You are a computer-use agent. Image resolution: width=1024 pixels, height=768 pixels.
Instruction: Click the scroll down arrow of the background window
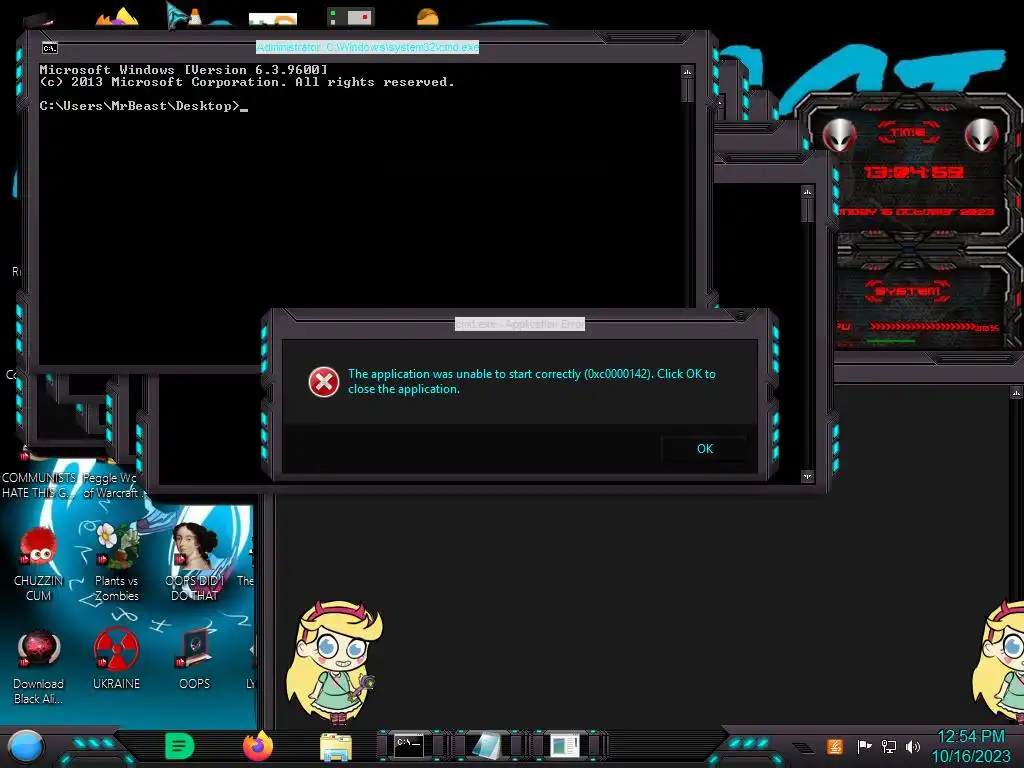tap(808, 477)
